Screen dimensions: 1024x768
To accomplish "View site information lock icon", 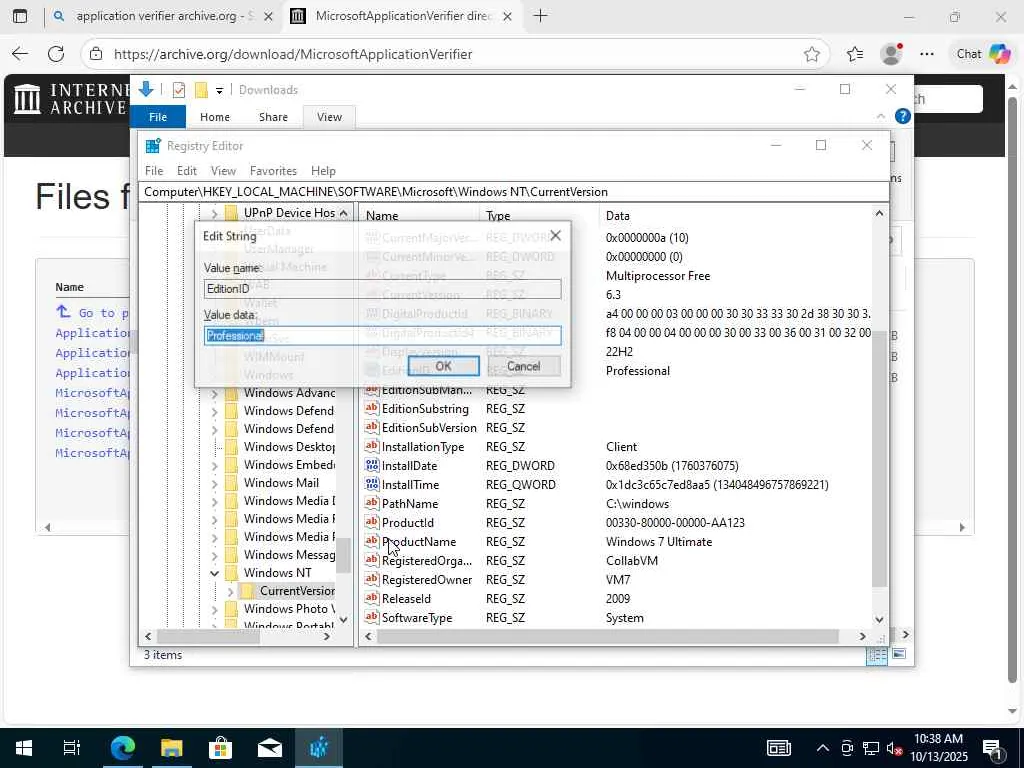I will pyautogui.click(x=96, y=54).
